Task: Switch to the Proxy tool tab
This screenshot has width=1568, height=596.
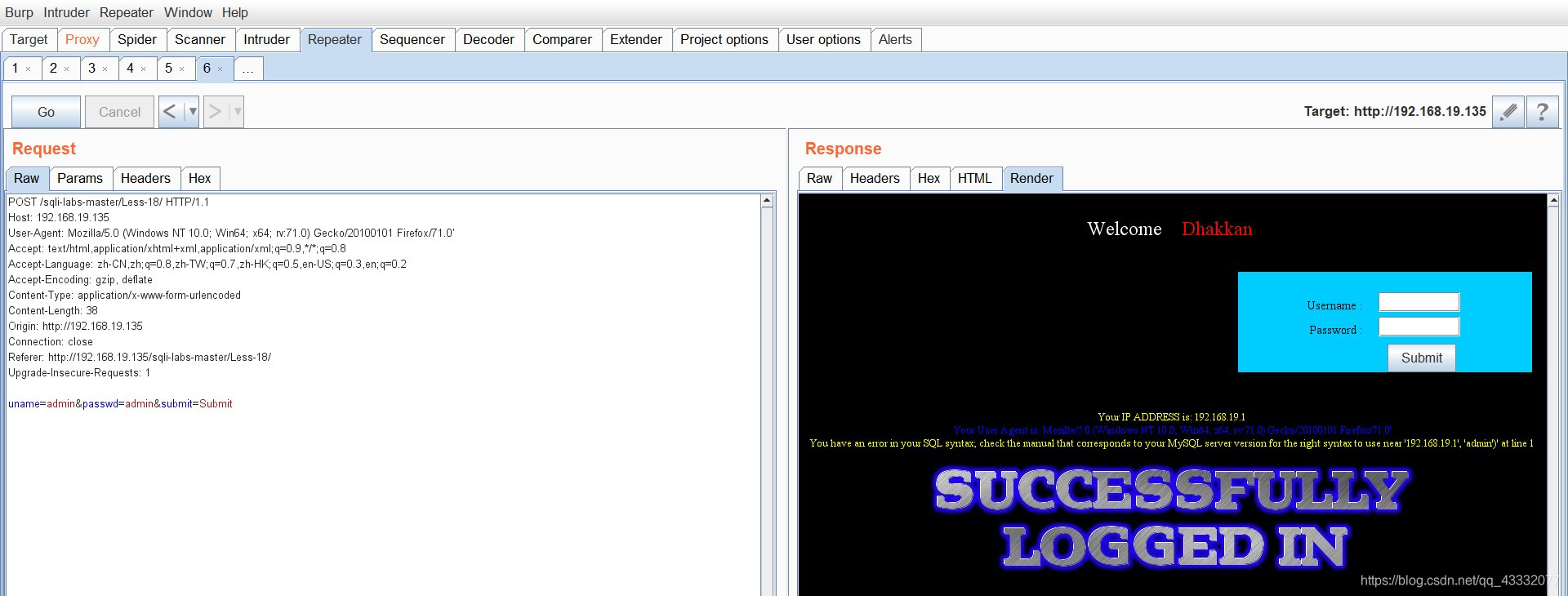Action: pos(82,39)
